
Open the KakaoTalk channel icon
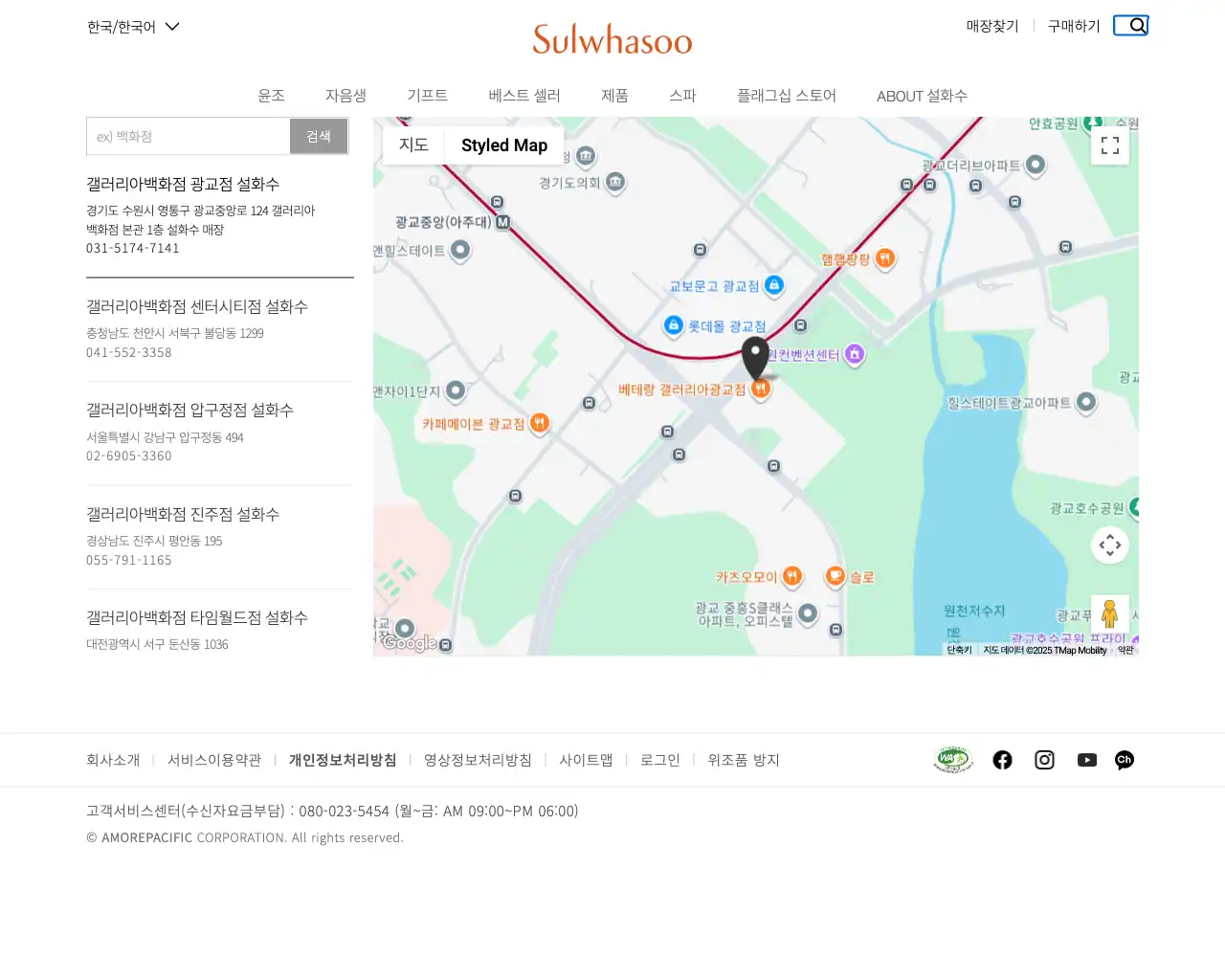(1125, 760)
